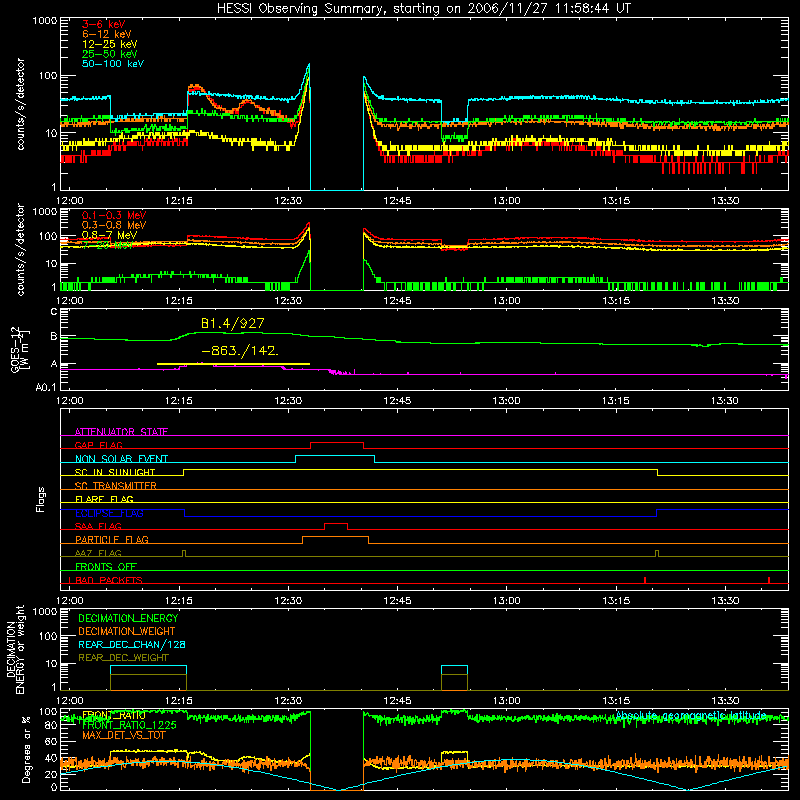Click the REAR_DEC_WEIGHT legend label

coord(123,658)
